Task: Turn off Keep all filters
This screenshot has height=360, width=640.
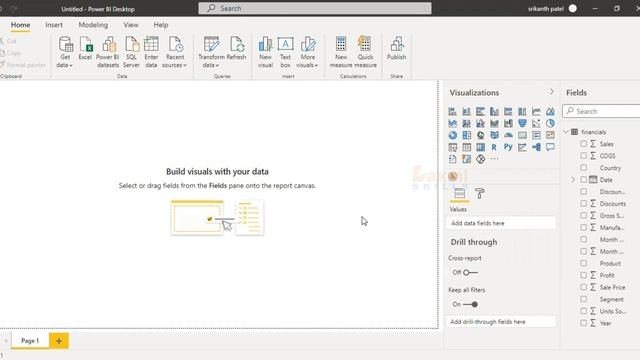Action: point(471,304)
